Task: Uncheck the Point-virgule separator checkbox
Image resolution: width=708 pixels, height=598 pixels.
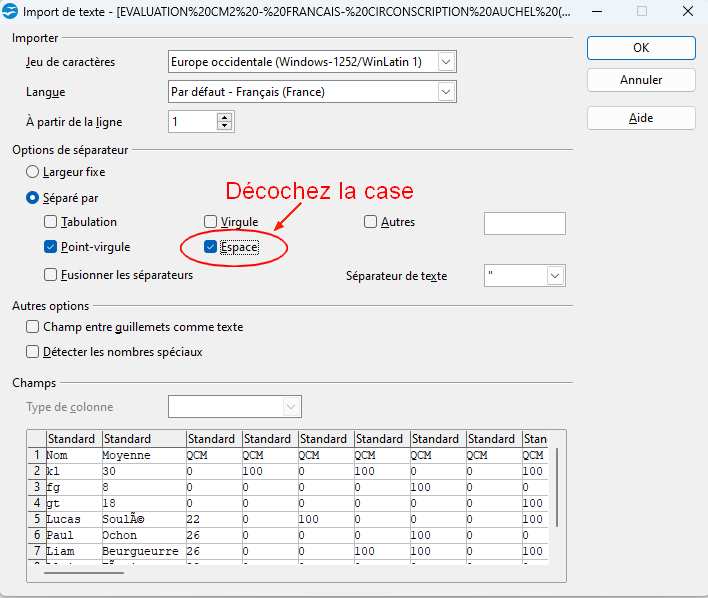Action: (x=51, y=247)
